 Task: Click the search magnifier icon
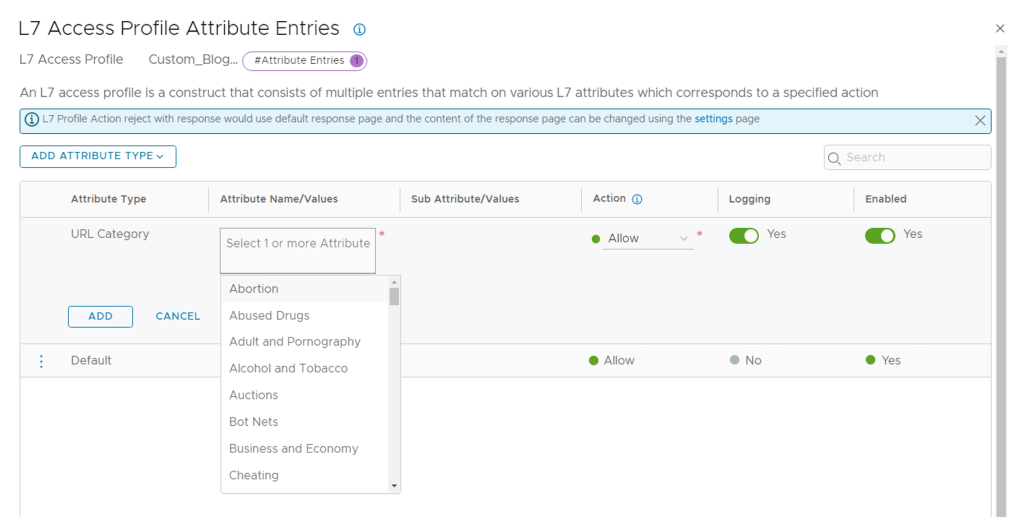[x=835, y=158]
